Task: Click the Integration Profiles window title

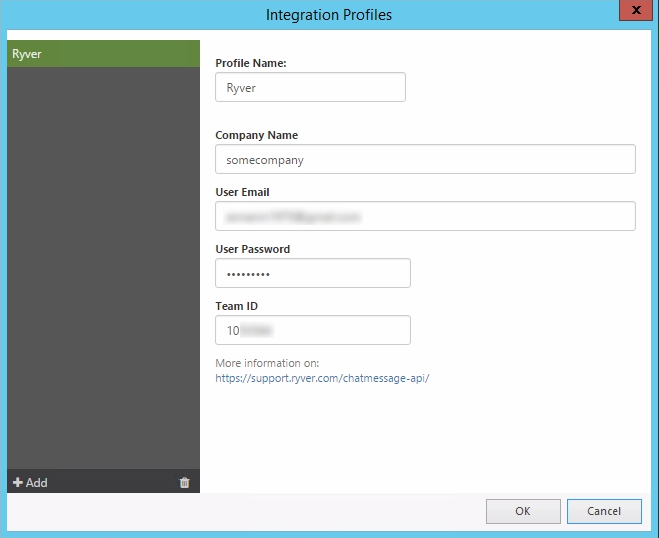Action: (x=329, y=15)
